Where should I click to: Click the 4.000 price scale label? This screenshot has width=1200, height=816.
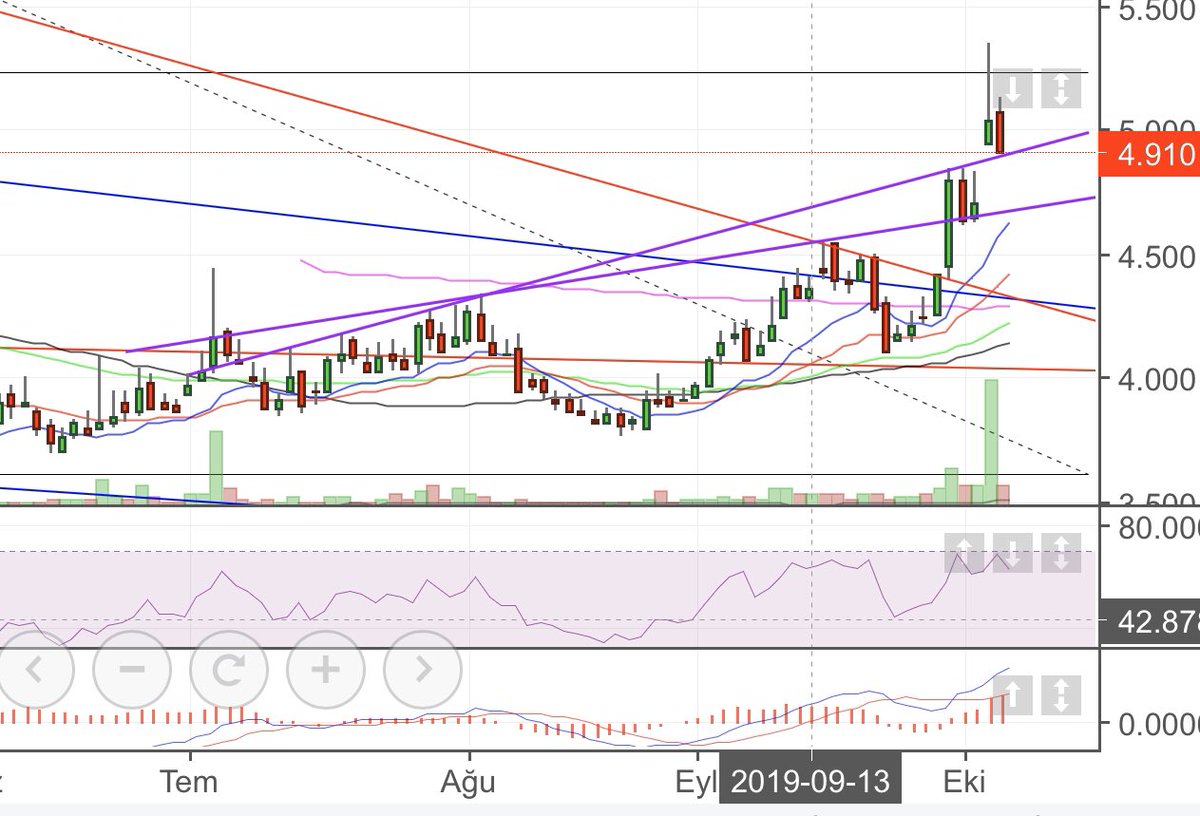[1158, 379]
